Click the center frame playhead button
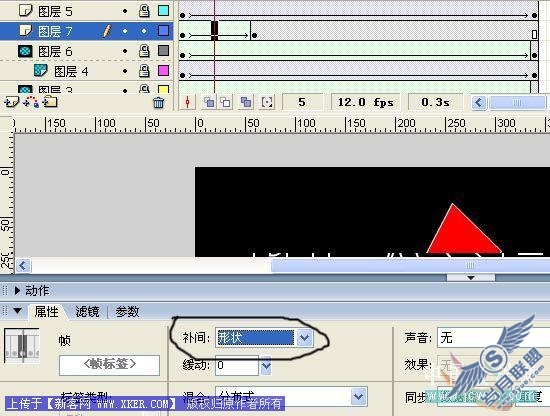The width and height of the screenshot is (550, 416). (x=188, y=102)
